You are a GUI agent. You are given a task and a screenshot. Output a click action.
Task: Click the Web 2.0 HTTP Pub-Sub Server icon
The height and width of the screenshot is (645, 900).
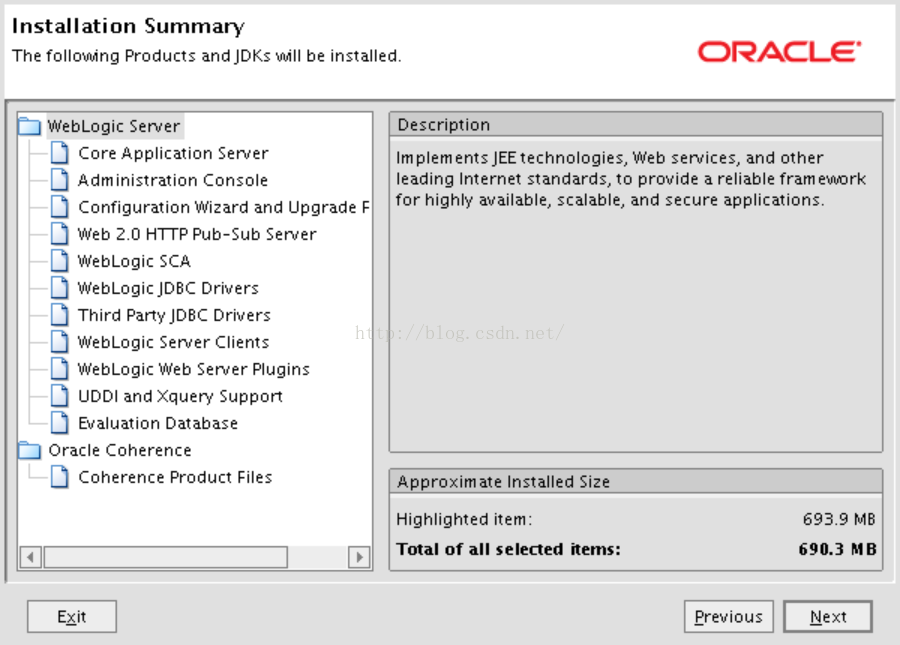pyautogui.click(x=60, y=234)
